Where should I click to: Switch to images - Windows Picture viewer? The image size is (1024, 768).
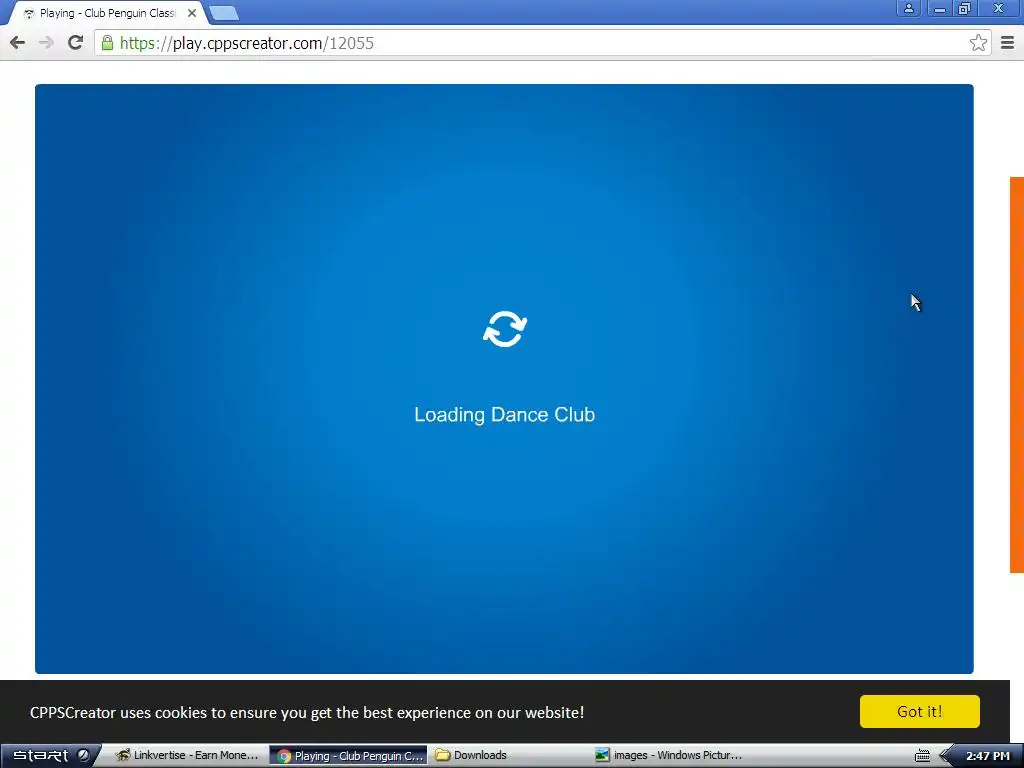[669, 756]
